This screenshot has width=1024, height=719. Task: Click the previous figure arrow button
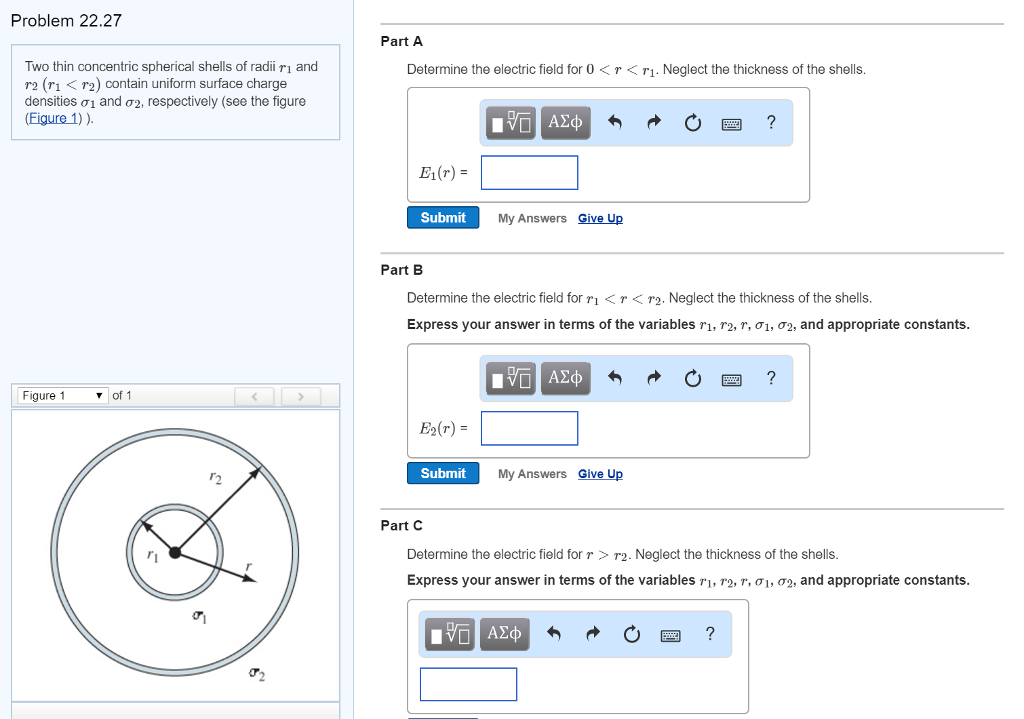[255, 397]
